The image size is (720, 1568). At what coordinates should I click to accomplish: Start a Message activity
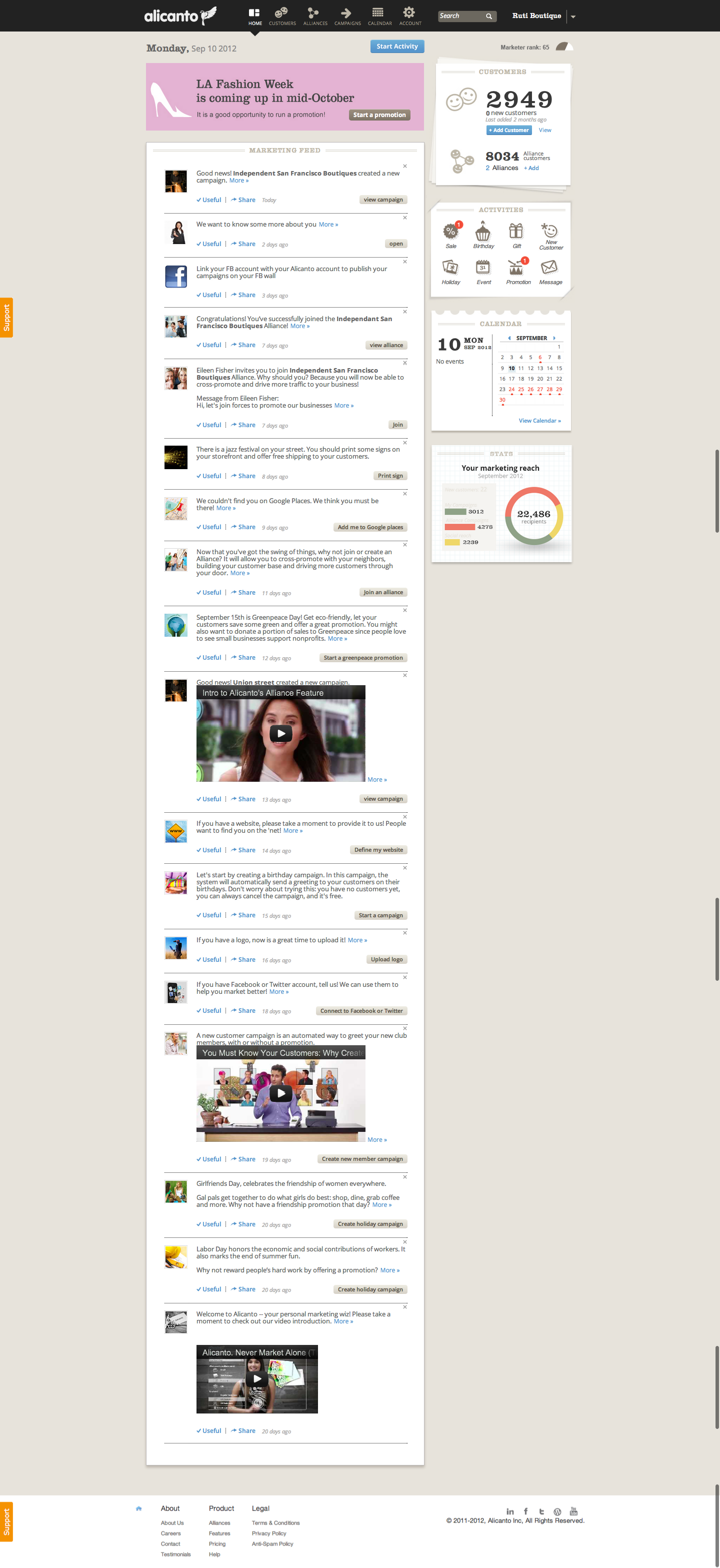coord(550,272)
